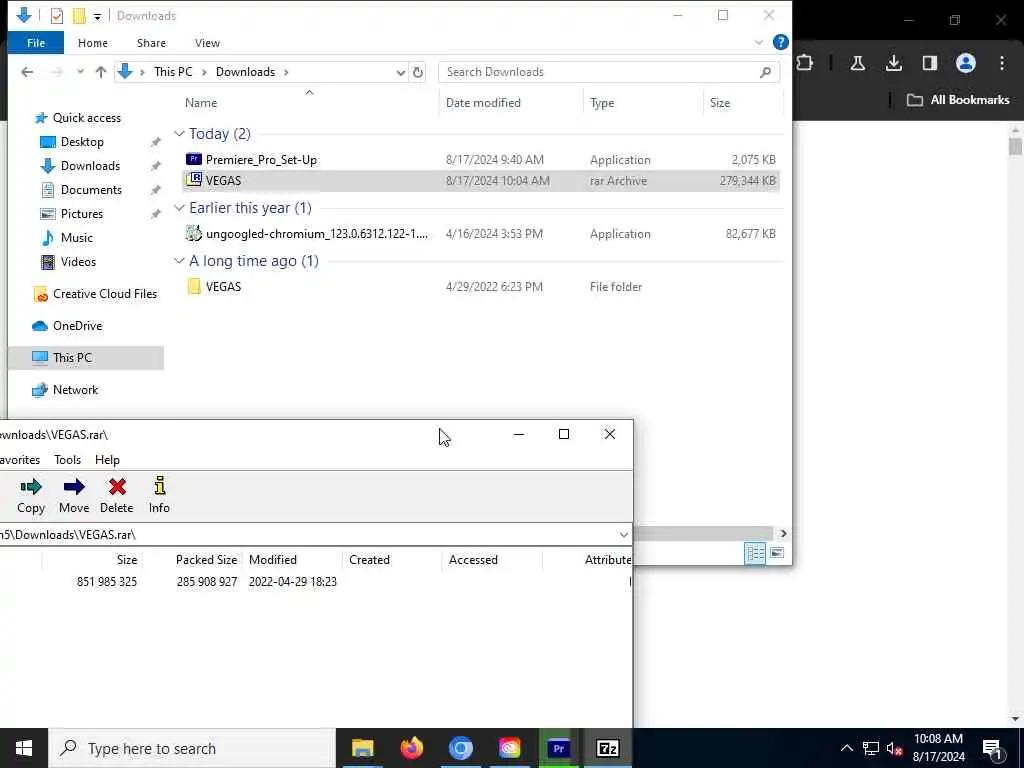The width and height of the screenshot is (1024, 768).
Task: Click the Created column header in 7-Zip
Action: 369,560
